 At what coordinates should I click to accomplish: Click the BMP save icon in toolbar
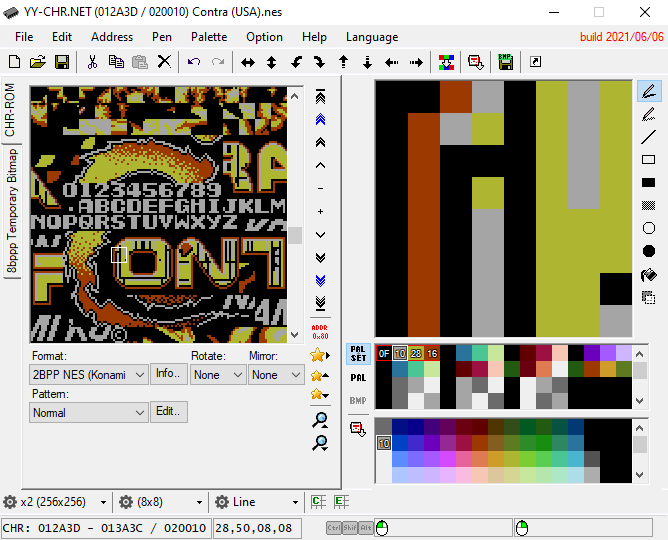(x=505, y=62)
